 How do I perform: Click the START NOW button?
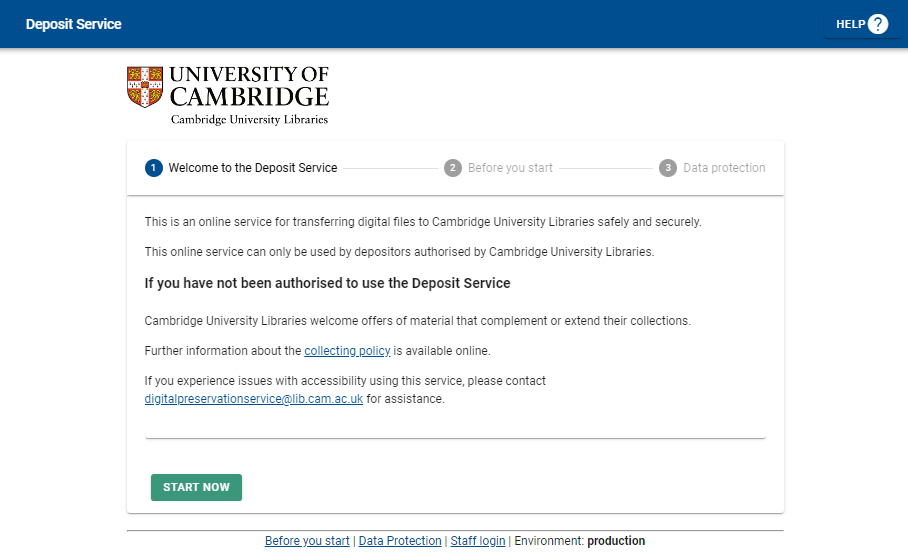click(196, 487)
